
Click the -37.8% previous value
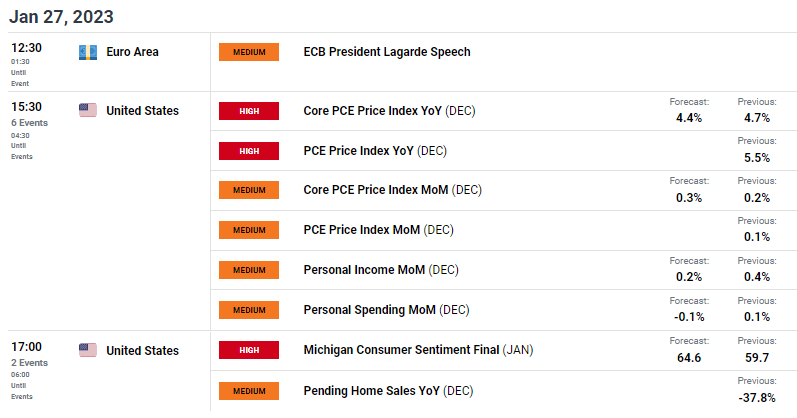[x=756, y=398]
